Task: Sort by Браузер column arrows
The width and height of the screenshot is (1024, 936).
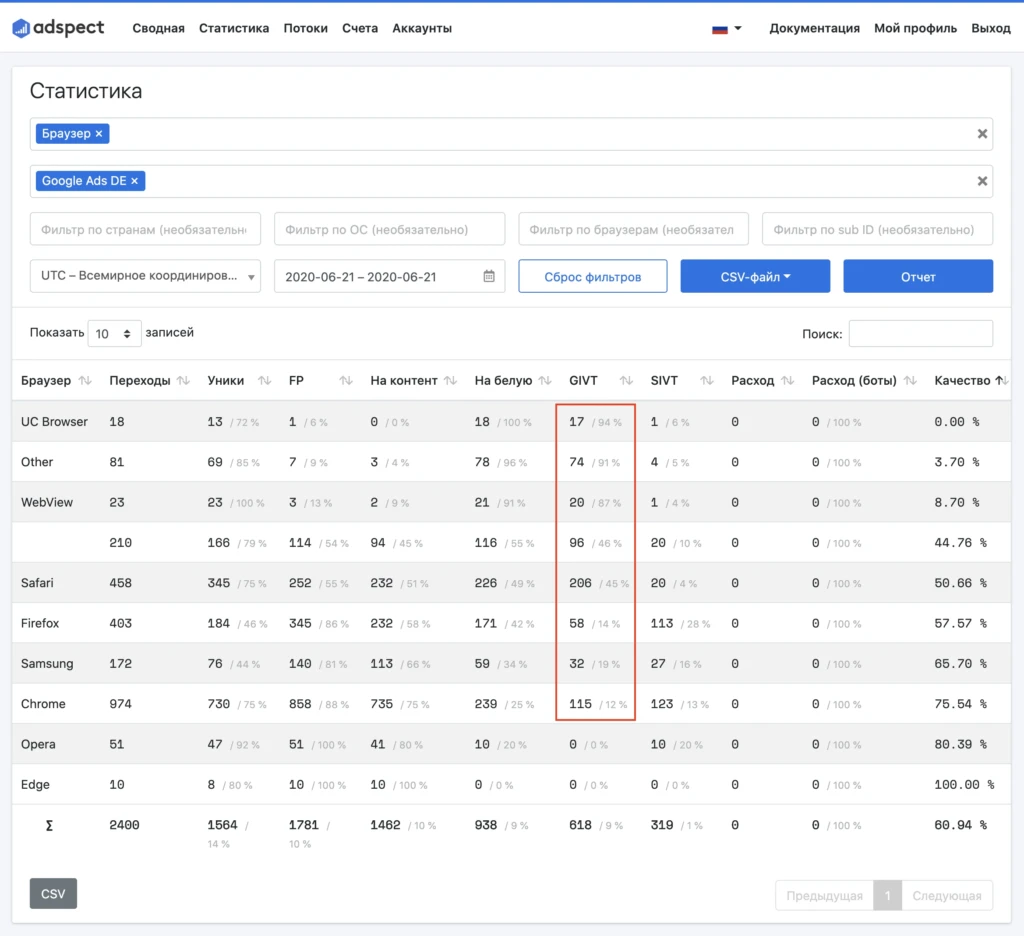Action: (85, 380)
